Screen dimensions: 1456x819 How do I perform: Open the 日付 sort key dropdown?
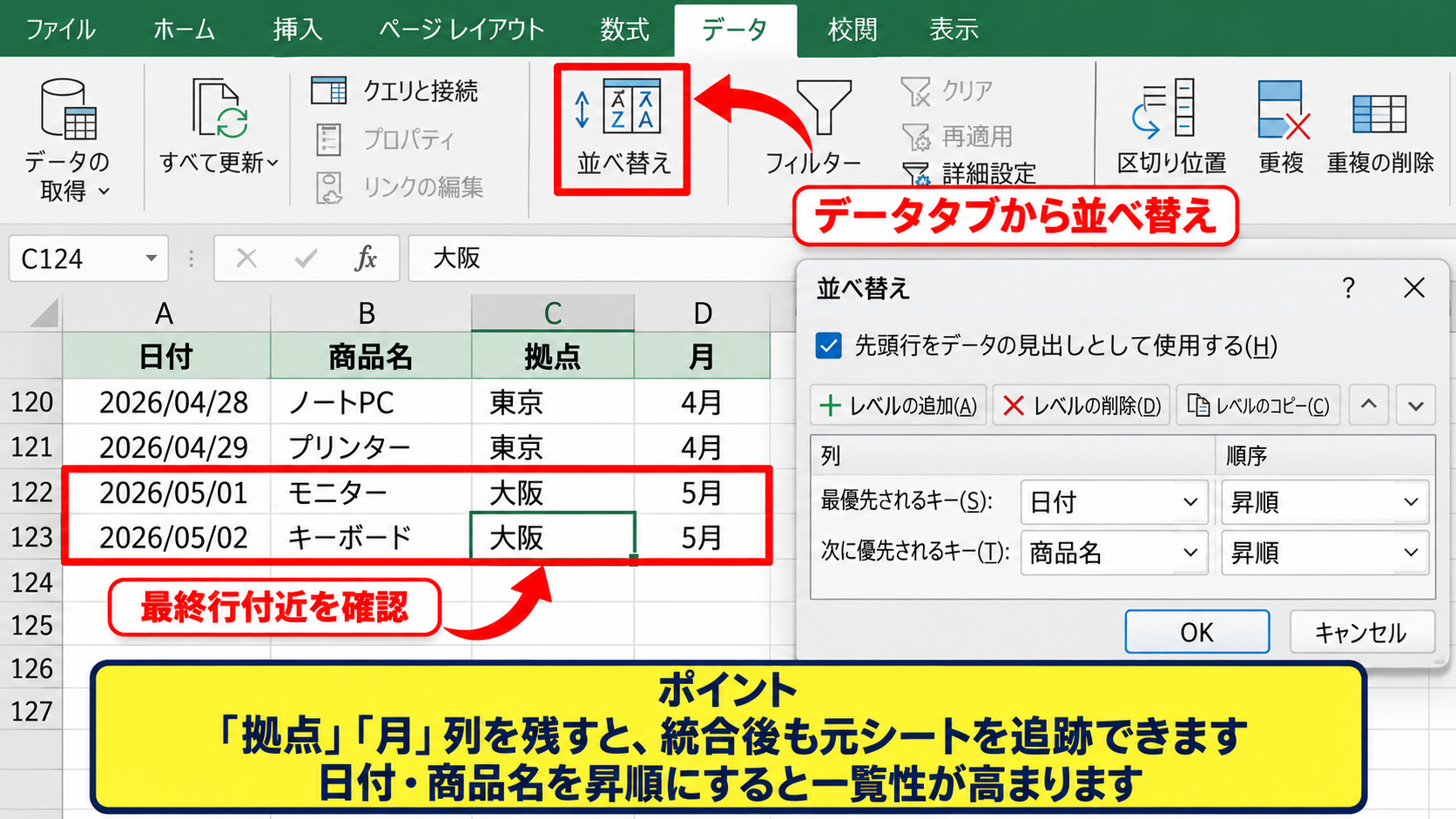click(x=1114, y=502)
